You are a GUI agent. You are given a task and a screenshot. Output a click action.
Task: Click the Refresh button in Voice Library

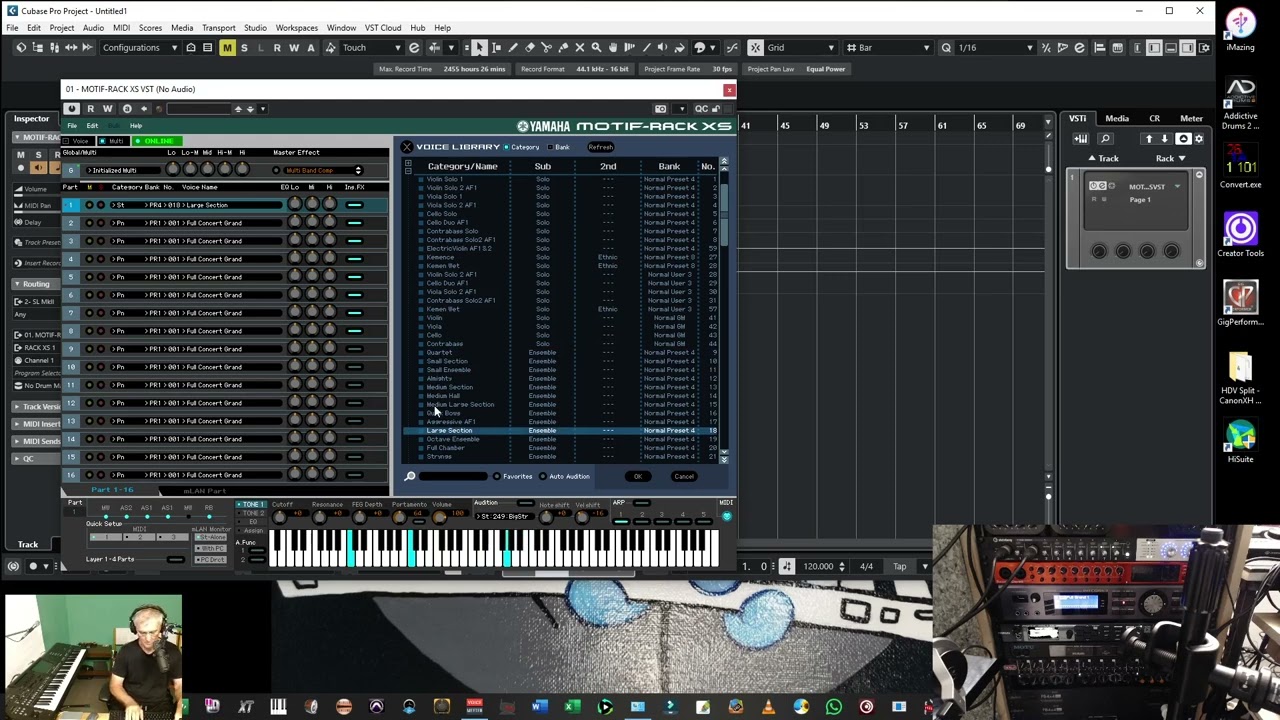point(600,147)
